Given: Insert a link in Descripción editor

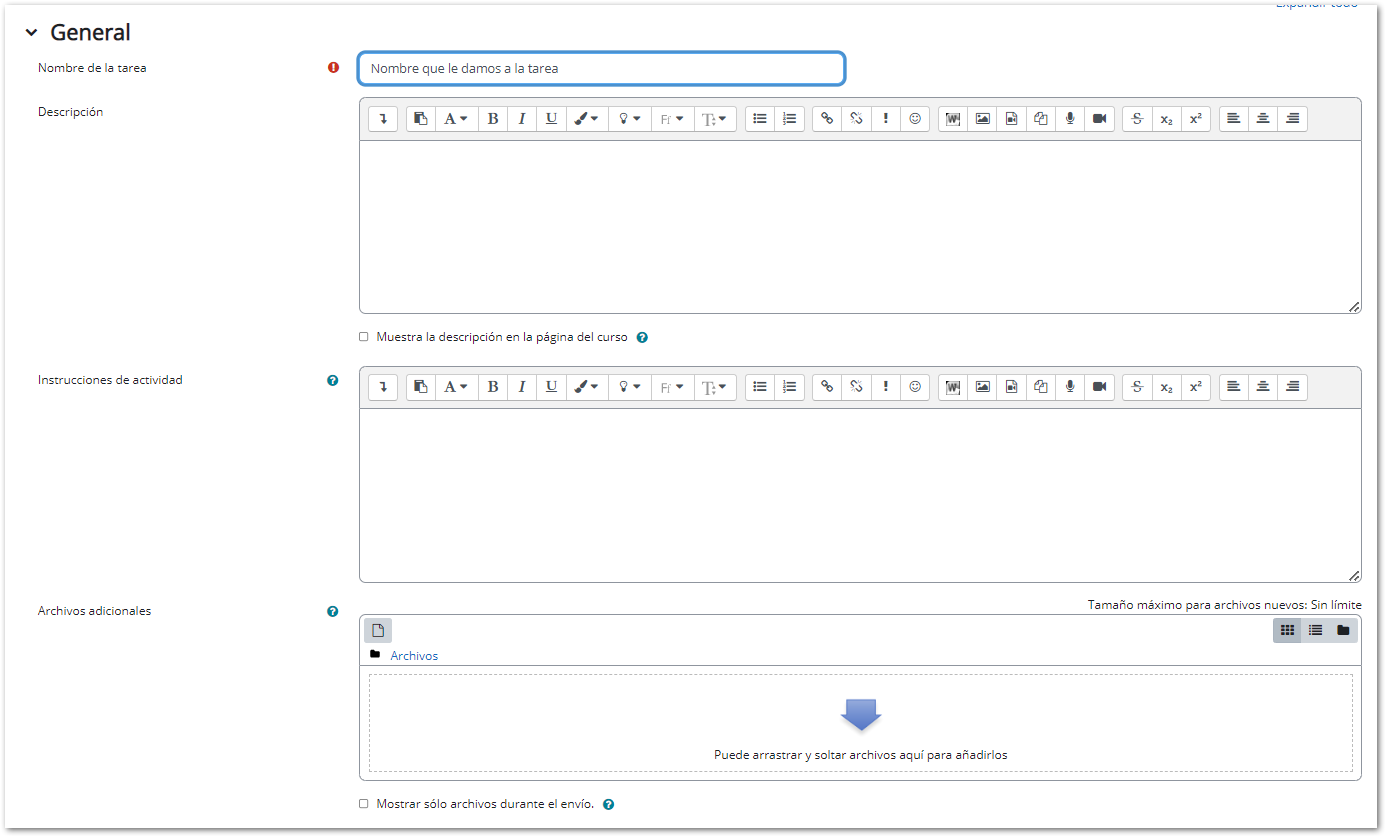Looking at the screenshot, I should point(827,119).
